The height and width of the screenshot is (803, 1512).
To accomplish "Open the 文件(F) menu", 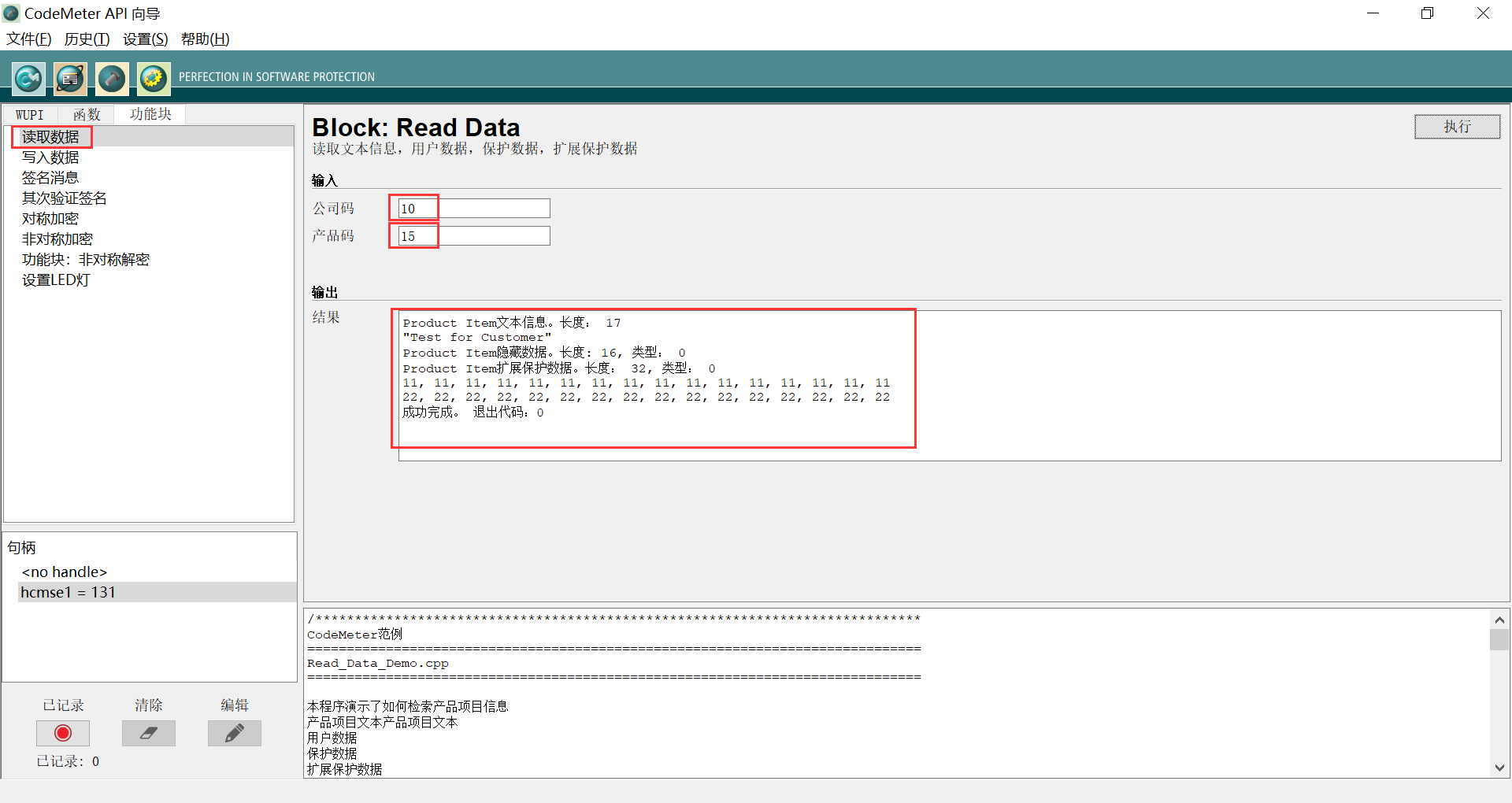I will point(29,39).
